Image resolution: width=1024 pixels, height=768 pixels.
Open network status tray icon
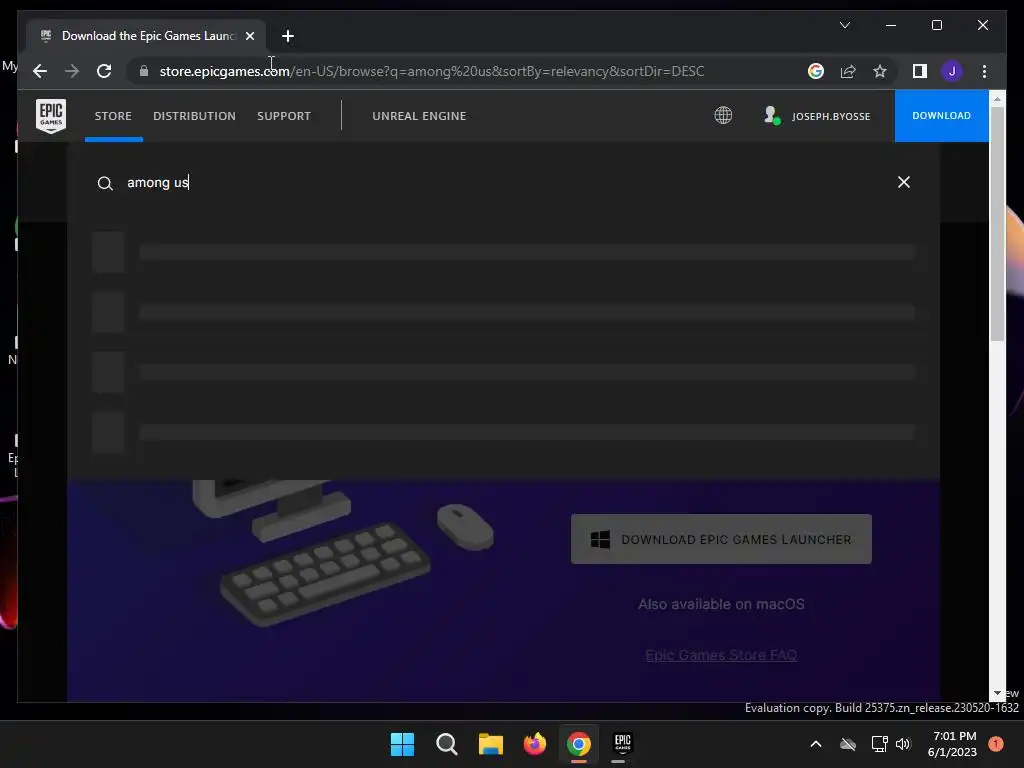coord(879,744)
